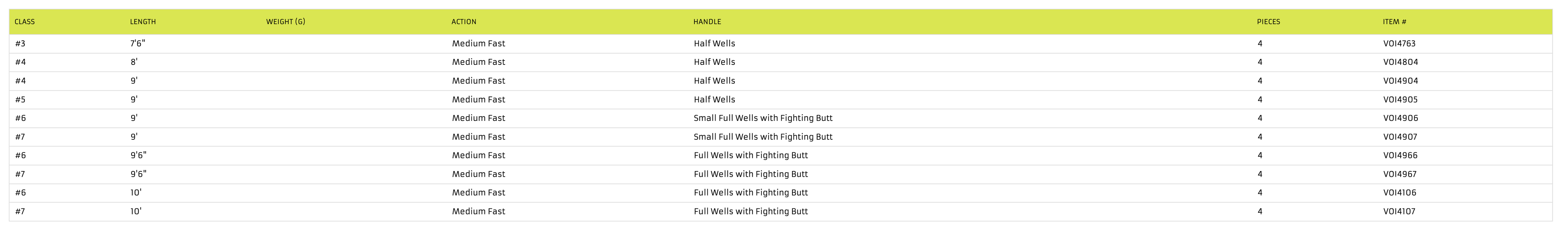Click the LENGTH column header
The height and width of the screenshot is (228, 1568).
pos(143,22)
